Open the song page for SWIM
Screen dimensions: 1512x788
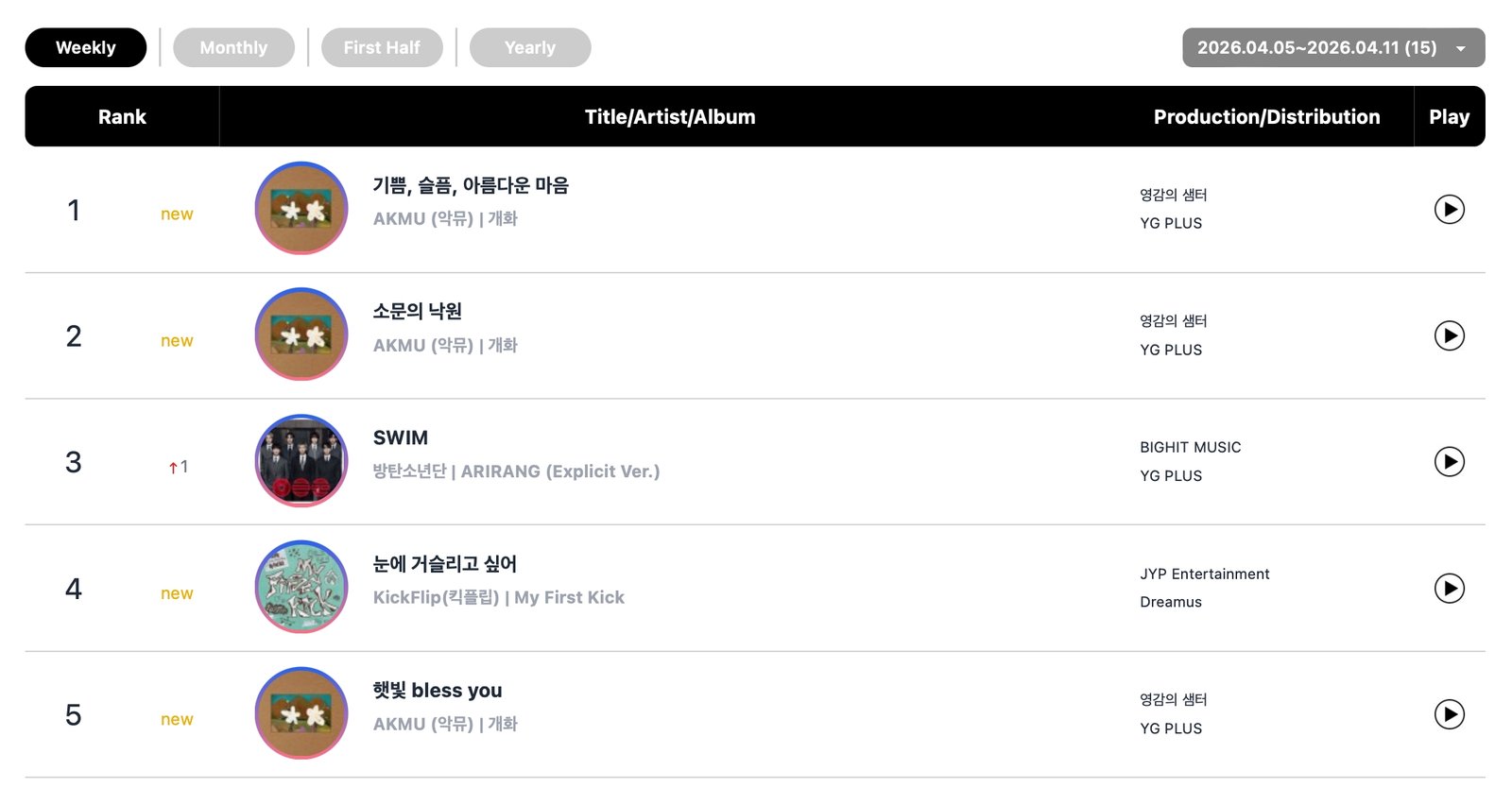(x=401, y=437)
